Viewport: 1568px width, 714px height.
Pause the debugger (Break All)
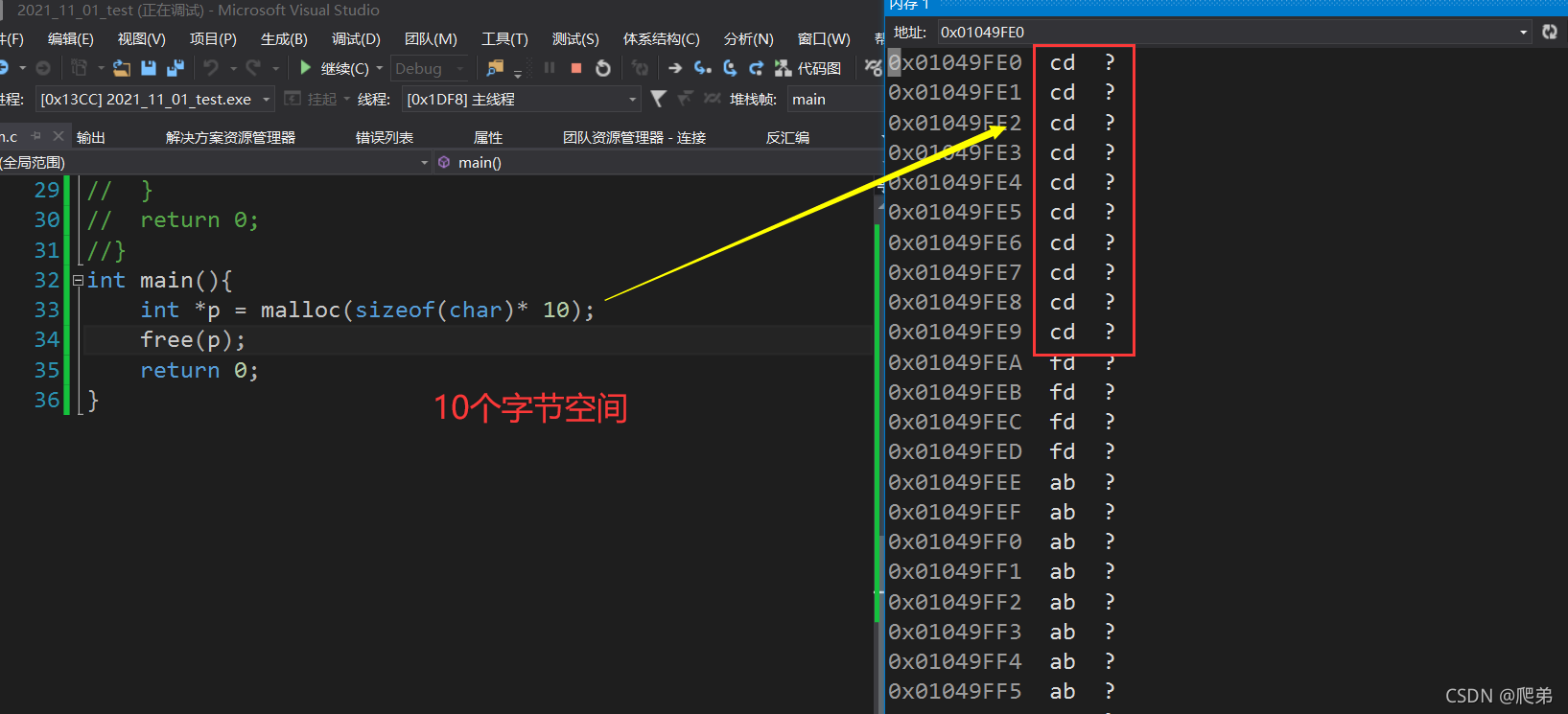[550, 68]
